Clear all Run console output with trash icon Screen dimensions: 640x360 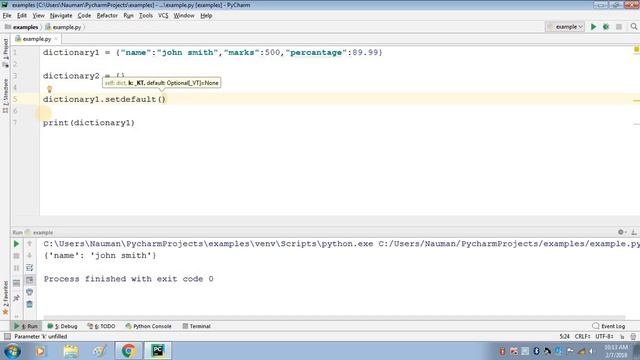click(29, 304)
